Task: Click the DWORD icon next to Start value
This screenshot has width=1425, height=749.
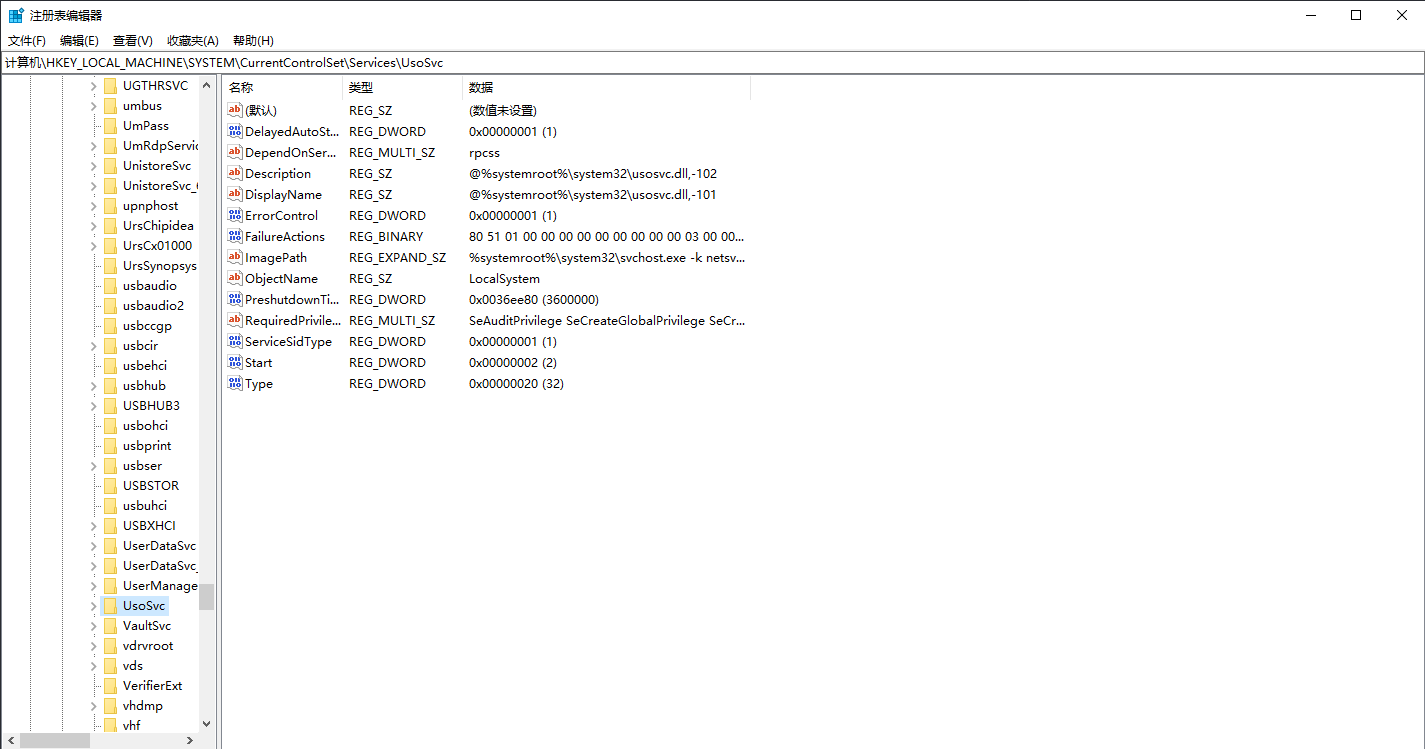Action: 235,363
